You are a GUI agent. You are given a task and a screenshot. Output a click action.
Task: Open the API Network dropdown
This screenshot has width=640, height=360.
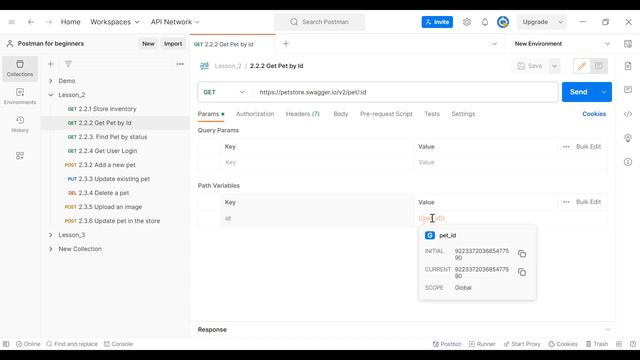[175, 22]
